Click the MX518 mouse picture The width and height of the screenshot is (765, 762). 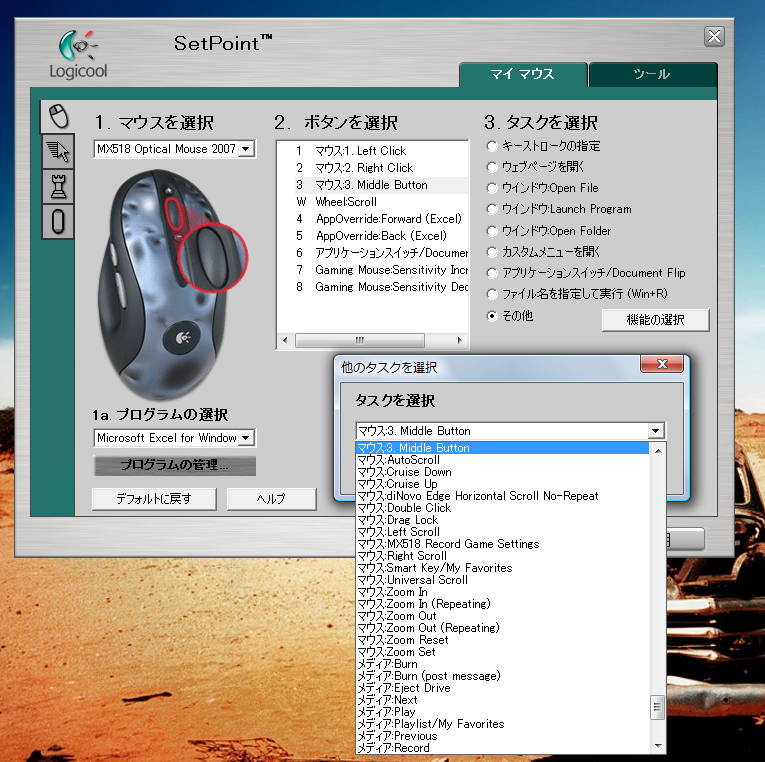[x=172, y=284]
